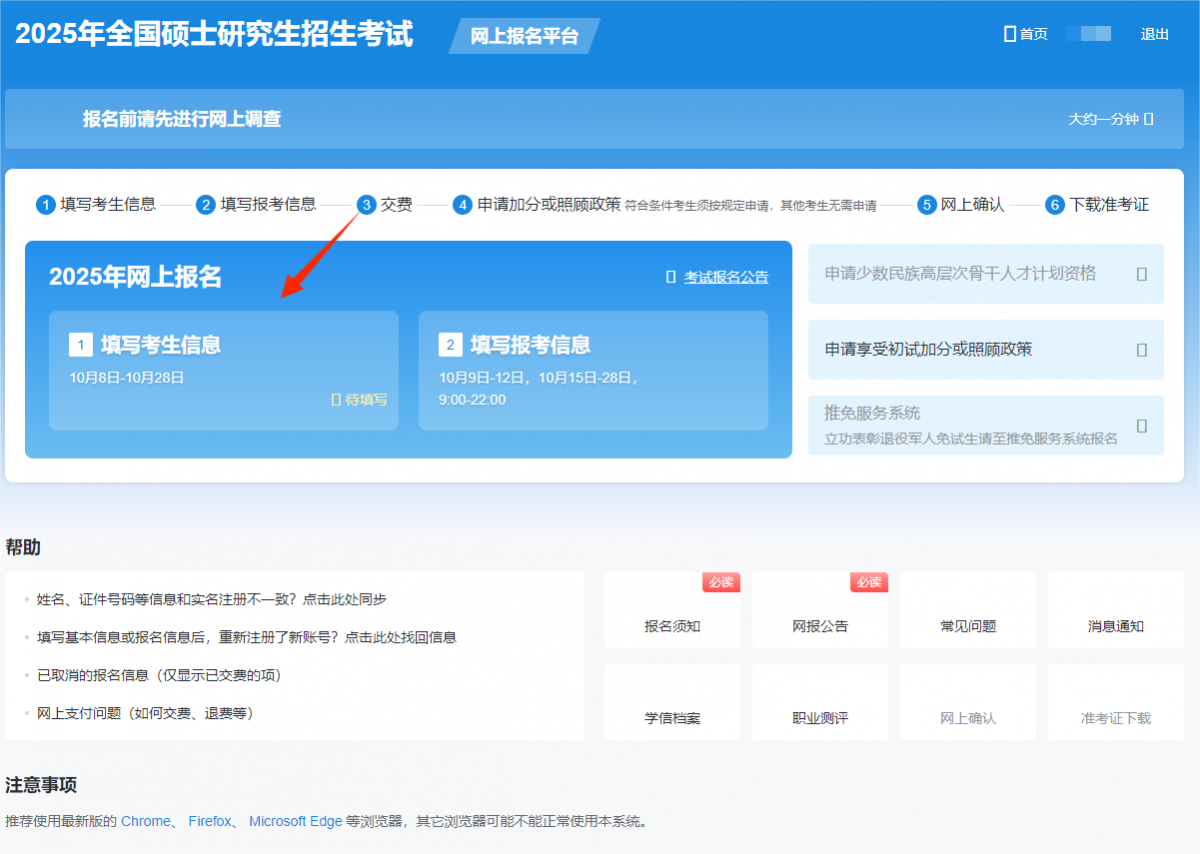Select the 常见问题 help tile
This screenshot has width=1200, height=854.
point(968,612)
